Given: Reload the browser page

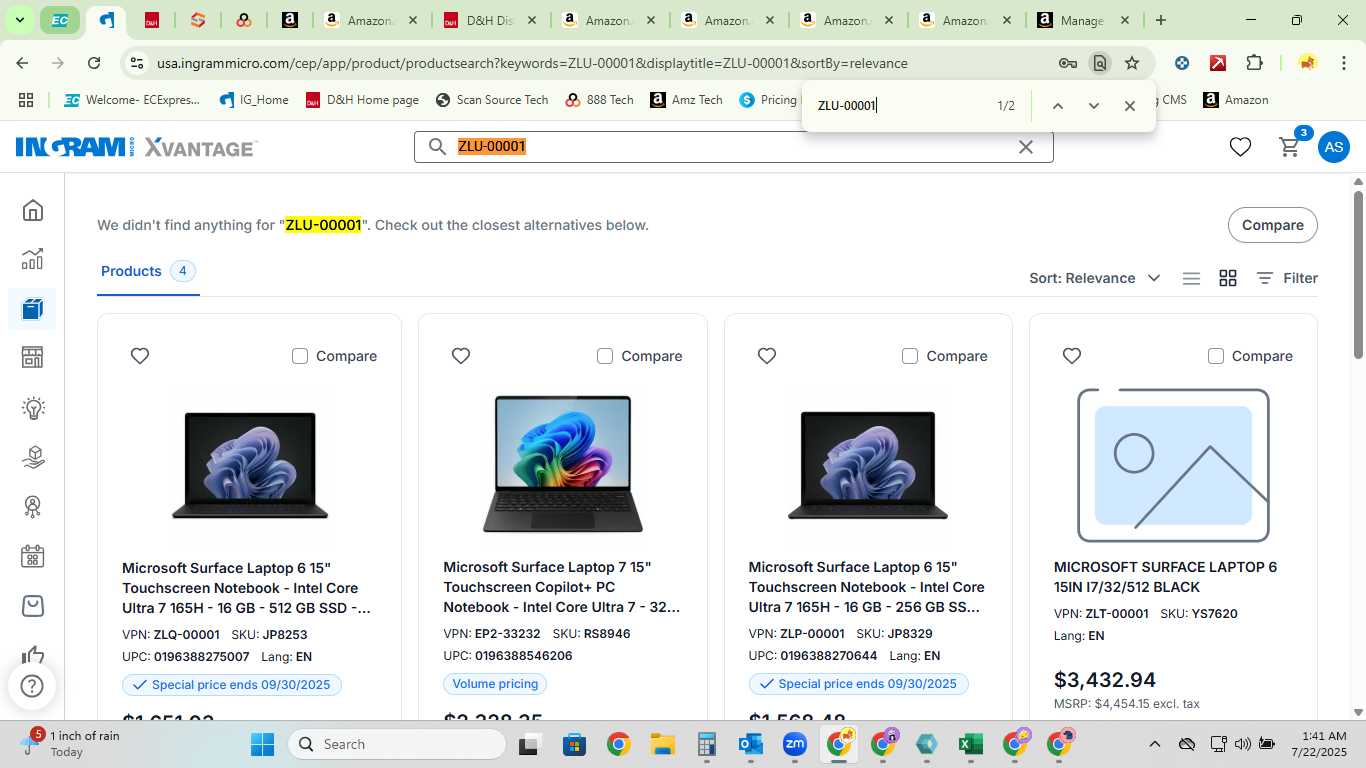Looking at the screenshot, I should pos(94,63).
